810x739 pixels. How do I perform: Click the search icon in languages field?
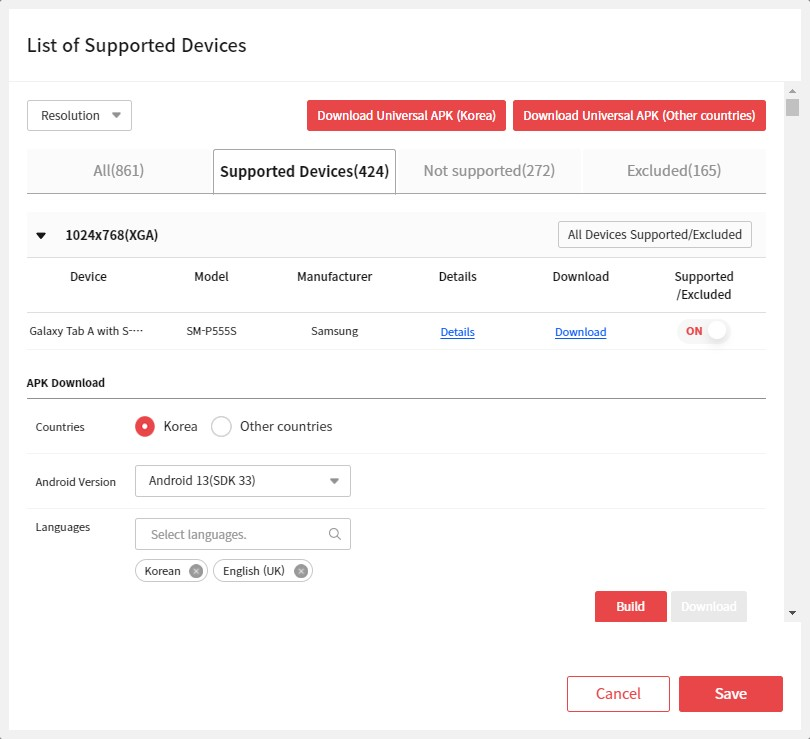point(335,534)
